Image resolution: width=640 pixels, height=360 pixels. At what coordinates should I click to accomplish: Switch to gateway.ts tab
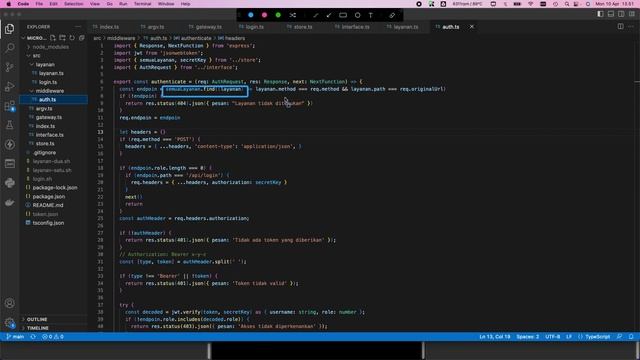(x=208, y=27)
